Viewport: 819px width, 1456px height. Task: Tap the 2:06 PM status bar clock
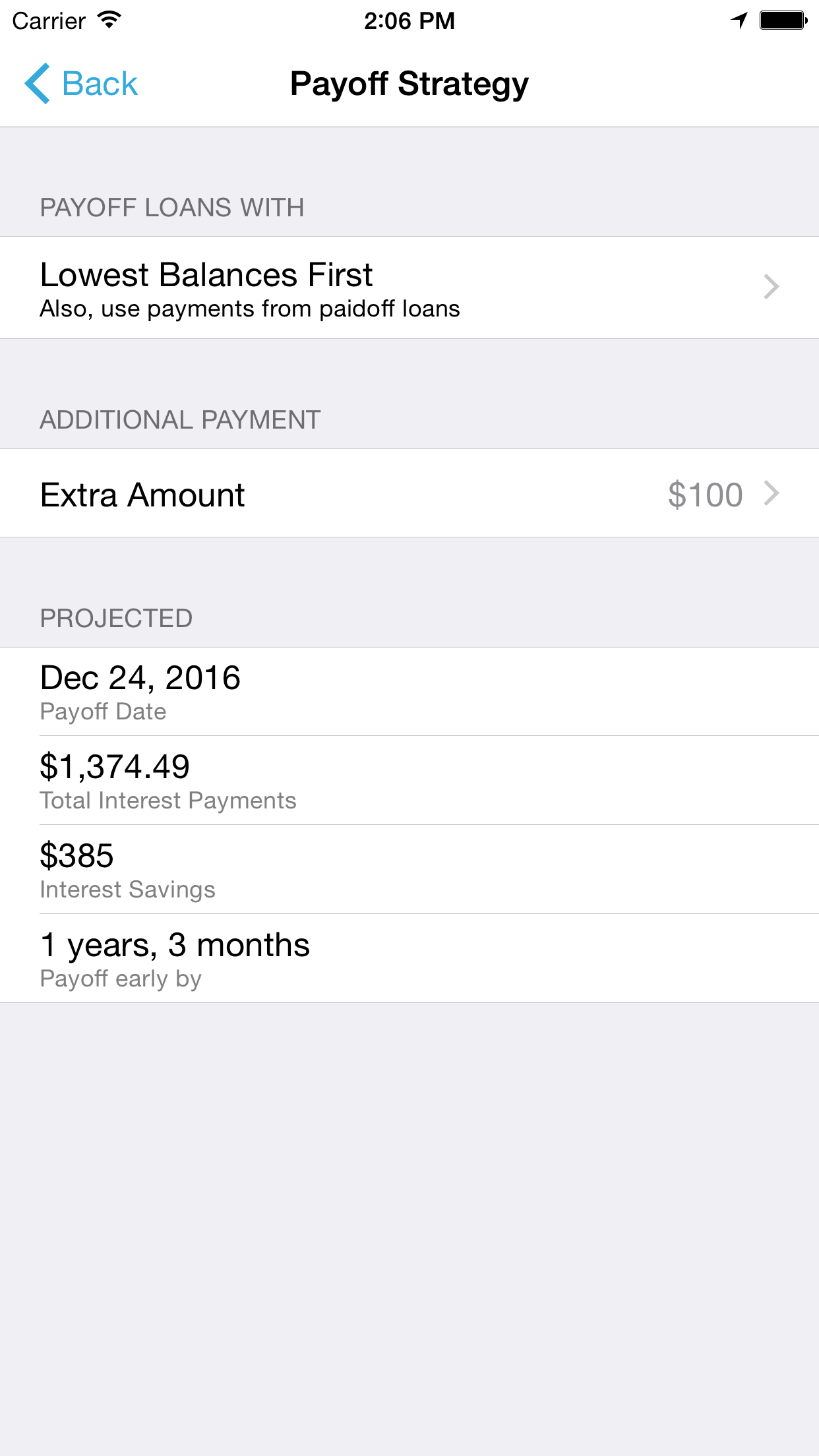[x=409, y=20]
